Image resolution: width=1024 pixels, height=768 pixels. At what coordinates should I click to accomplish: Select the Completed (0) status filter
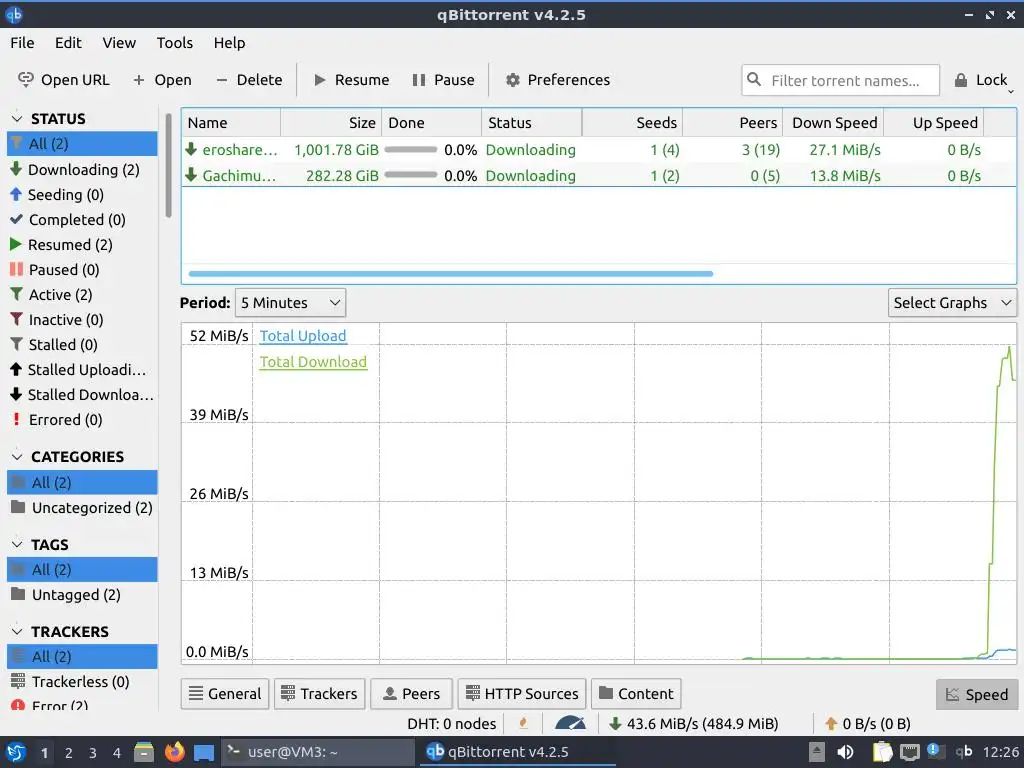[82, 219]
